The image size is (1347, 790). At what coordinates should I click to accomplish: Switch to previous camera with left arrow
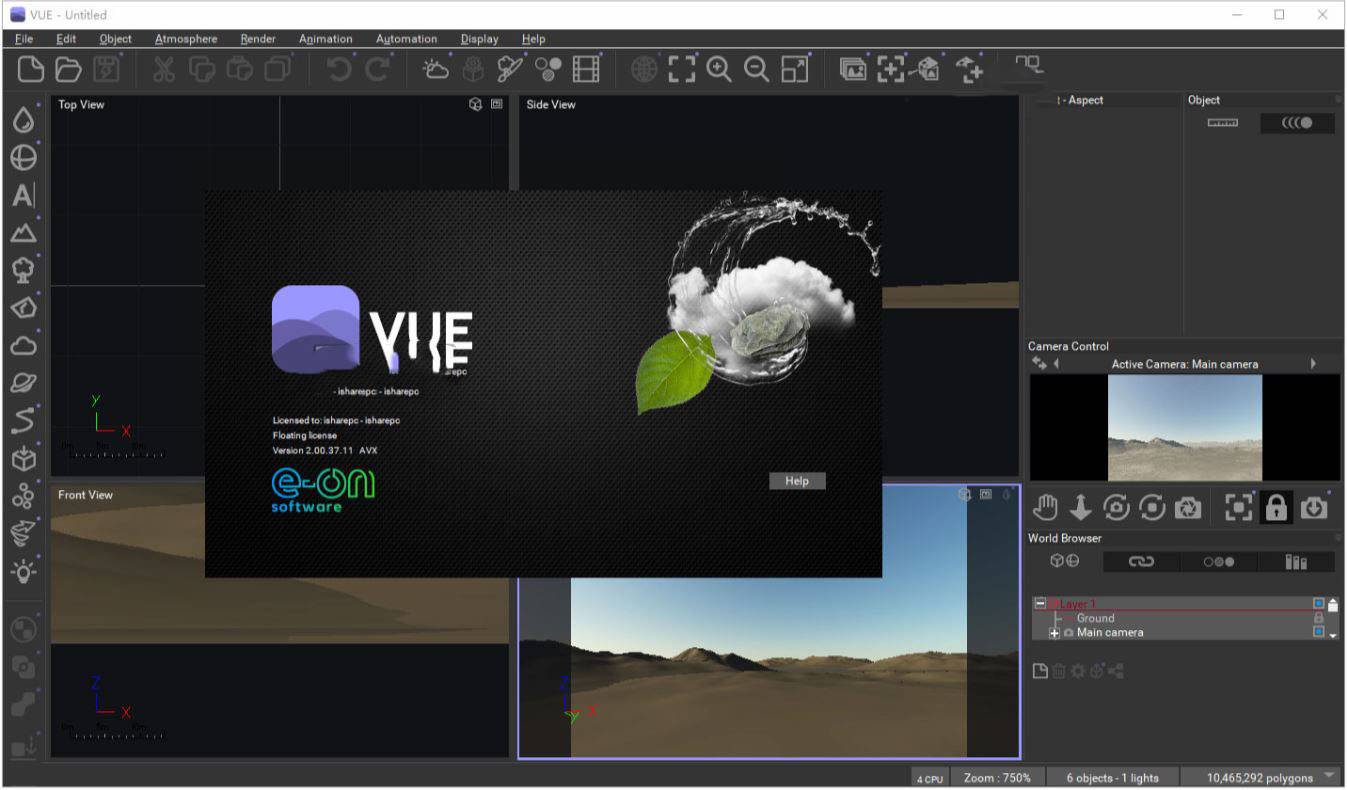tap(1056, 364)
